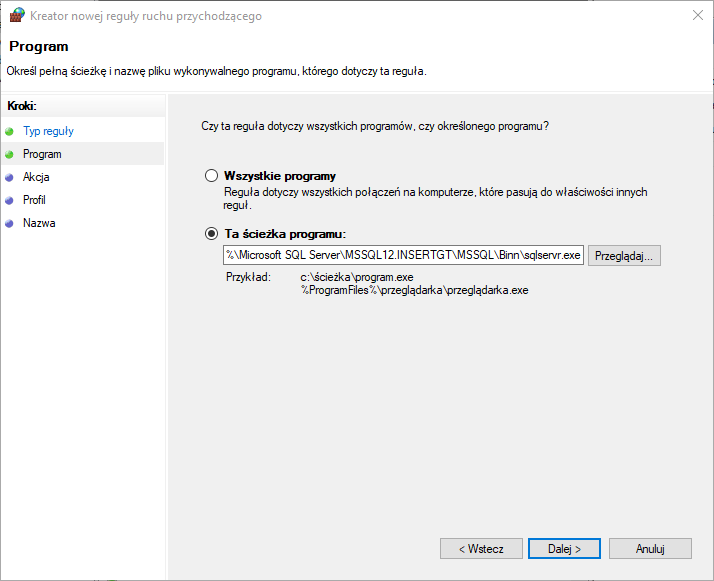The image size is (714, 581).
Task: Click purple bullet next to Nazwa
Action: coord(9,224)
